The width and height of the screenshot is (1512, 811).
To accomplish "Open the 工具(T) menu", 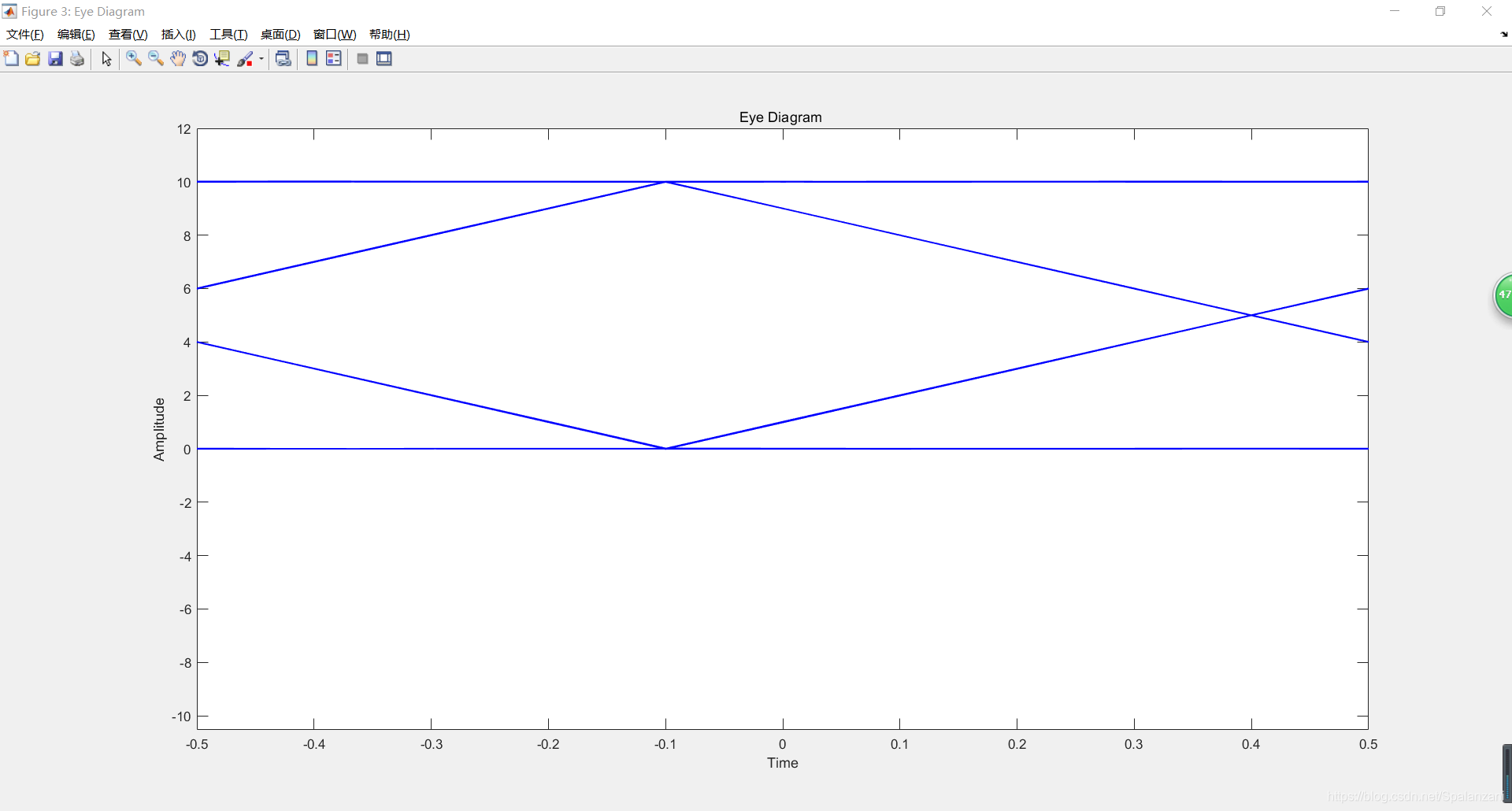I will [228, 35].
